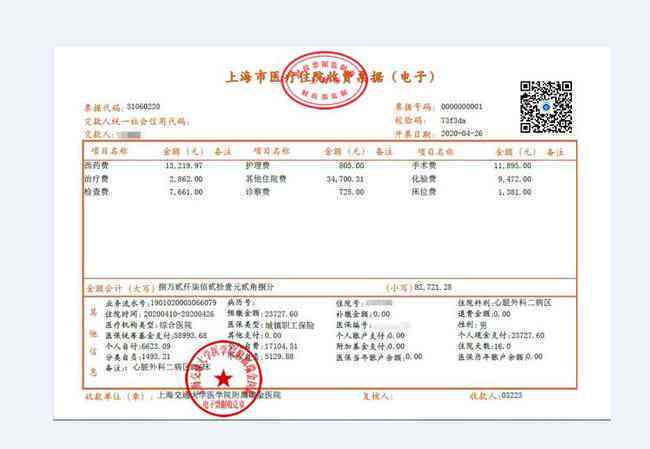Click the blurred 交款人 name field

[x=129, y=135]
